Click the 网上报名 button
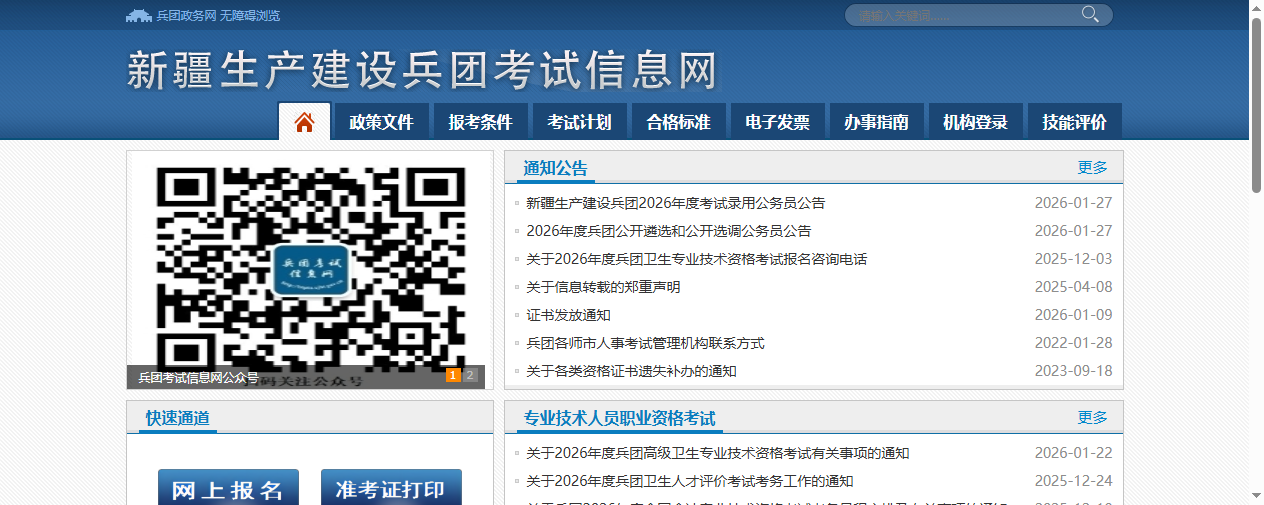 [x=228, y=489]
